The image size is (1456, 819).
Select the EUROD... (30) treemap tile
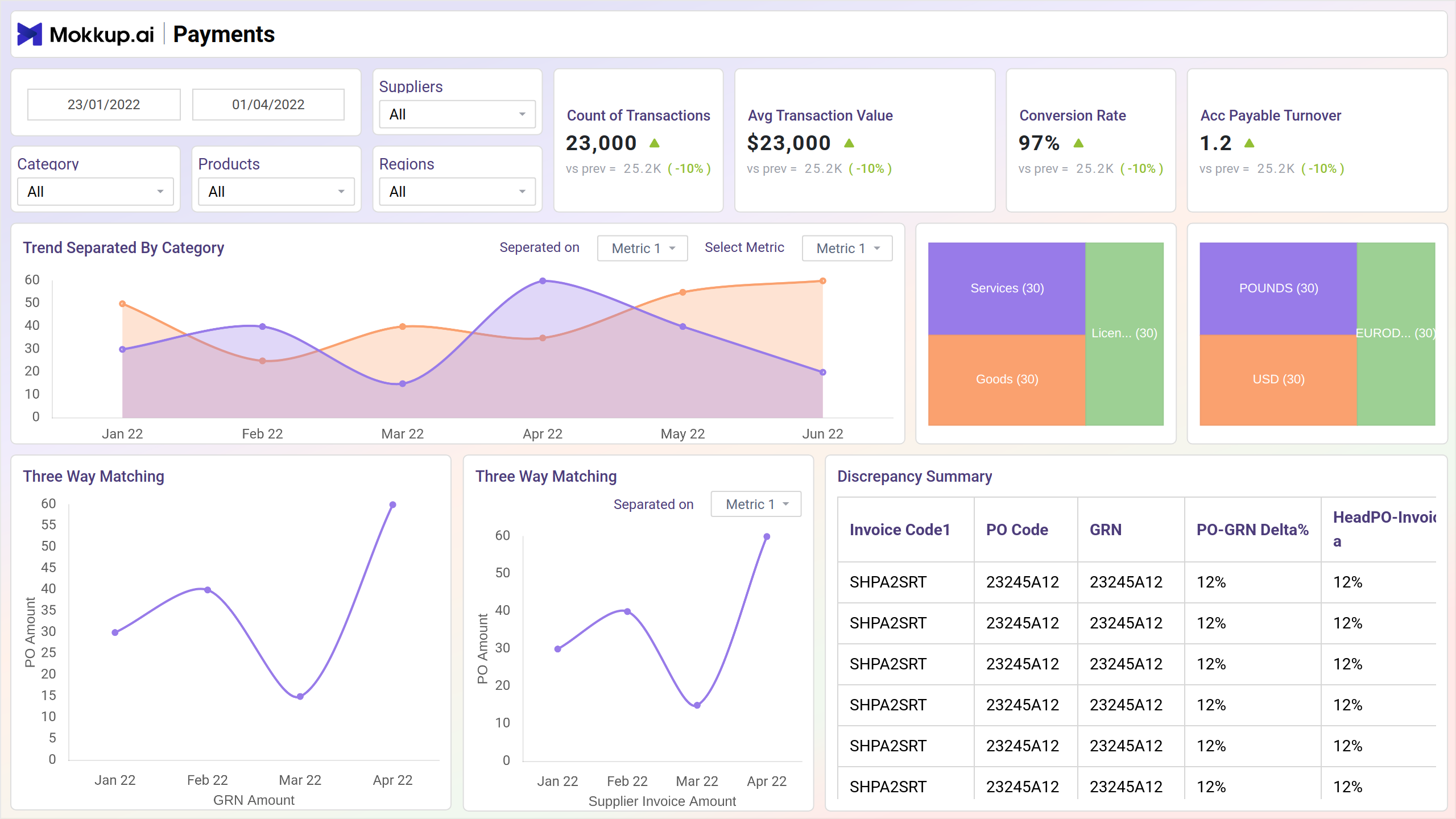(x=1396, y=334)
